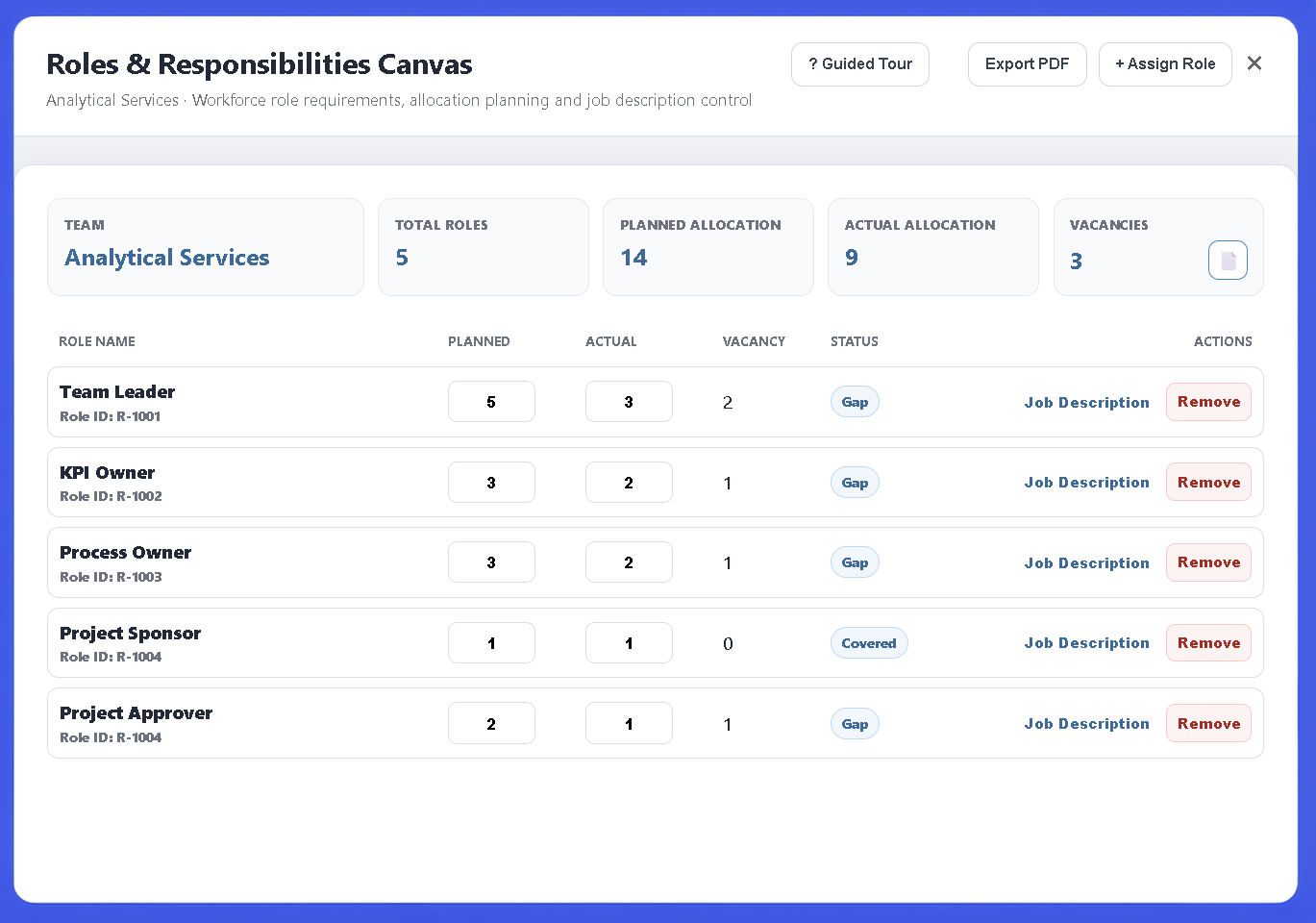Click vacancy count 0 in Project Sponsor row
Screen dimensions: 1316x923
[x=728, y=644]
